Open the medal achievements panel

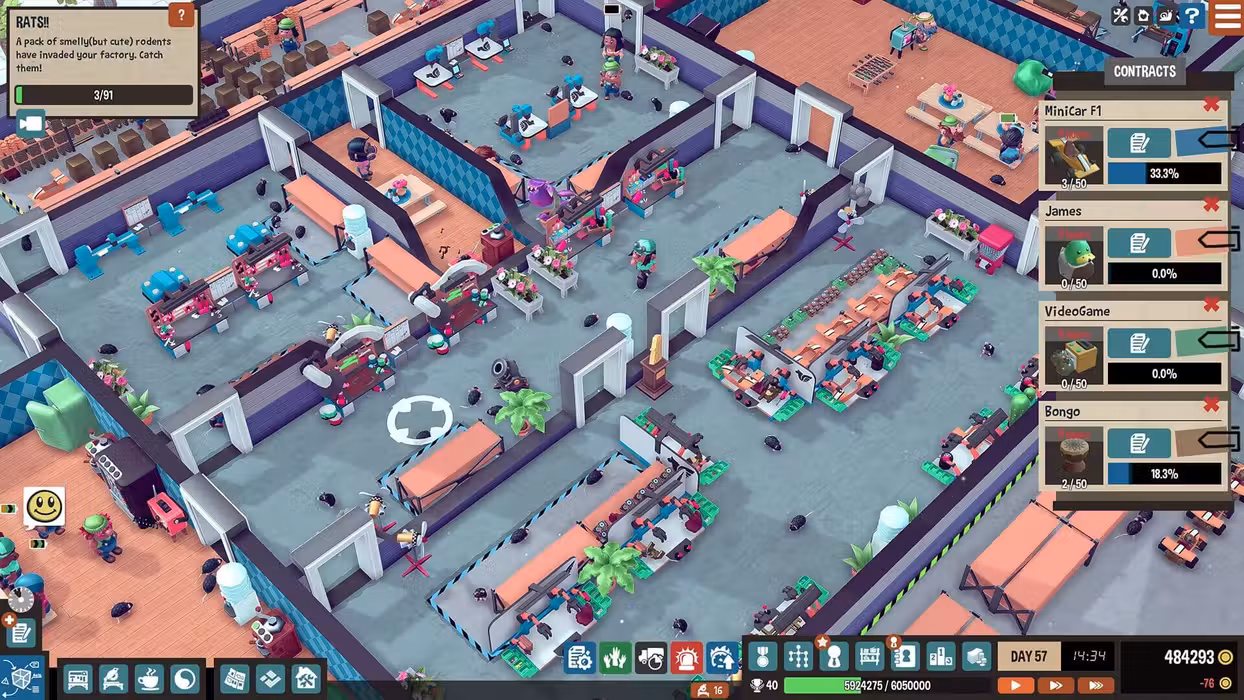[762, 656]
